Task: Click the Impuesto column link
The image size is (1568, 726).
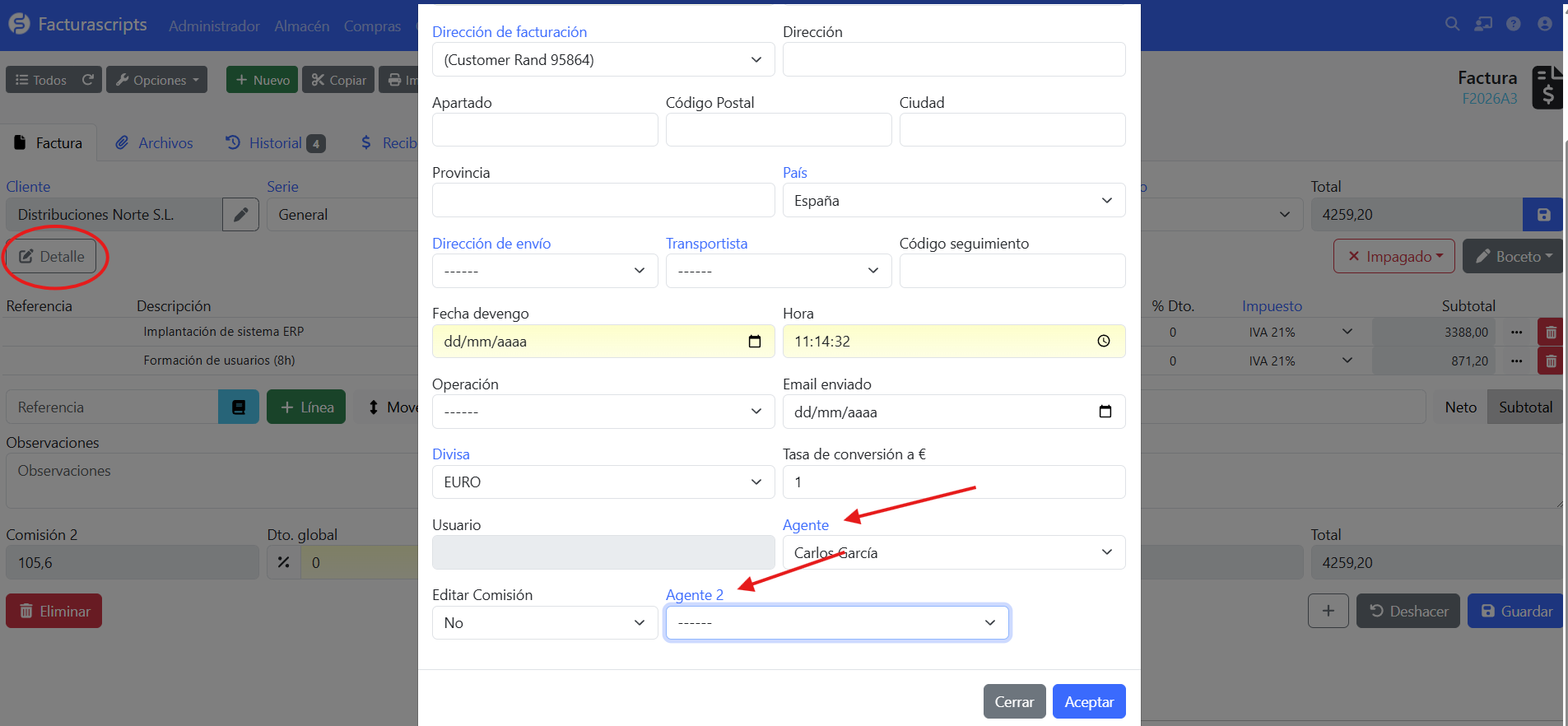Action: [x=1272, y=306]
